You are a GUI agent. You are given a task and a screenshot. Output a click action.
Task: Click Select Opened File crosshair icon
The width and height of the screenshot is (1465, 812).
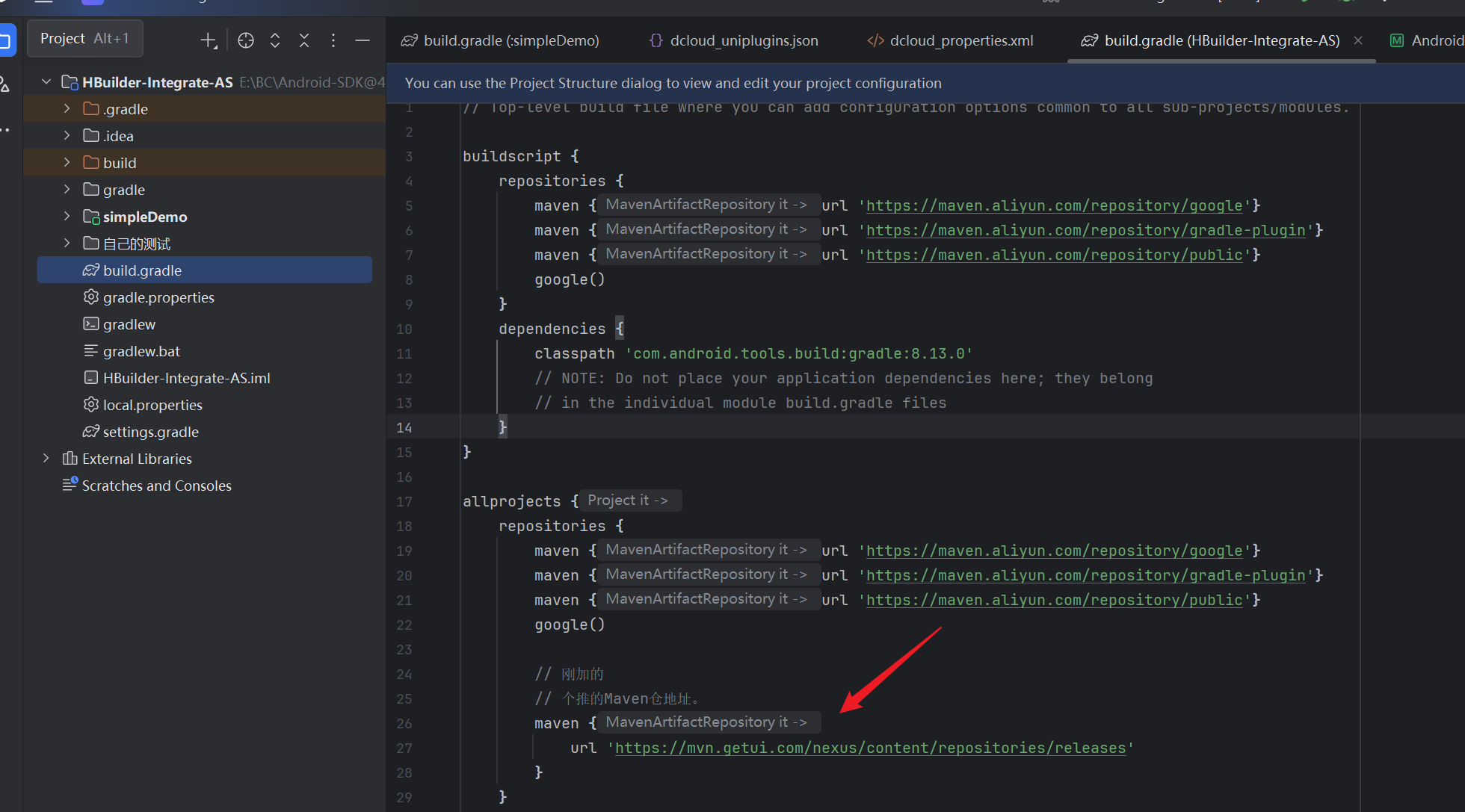pos(246,40)
